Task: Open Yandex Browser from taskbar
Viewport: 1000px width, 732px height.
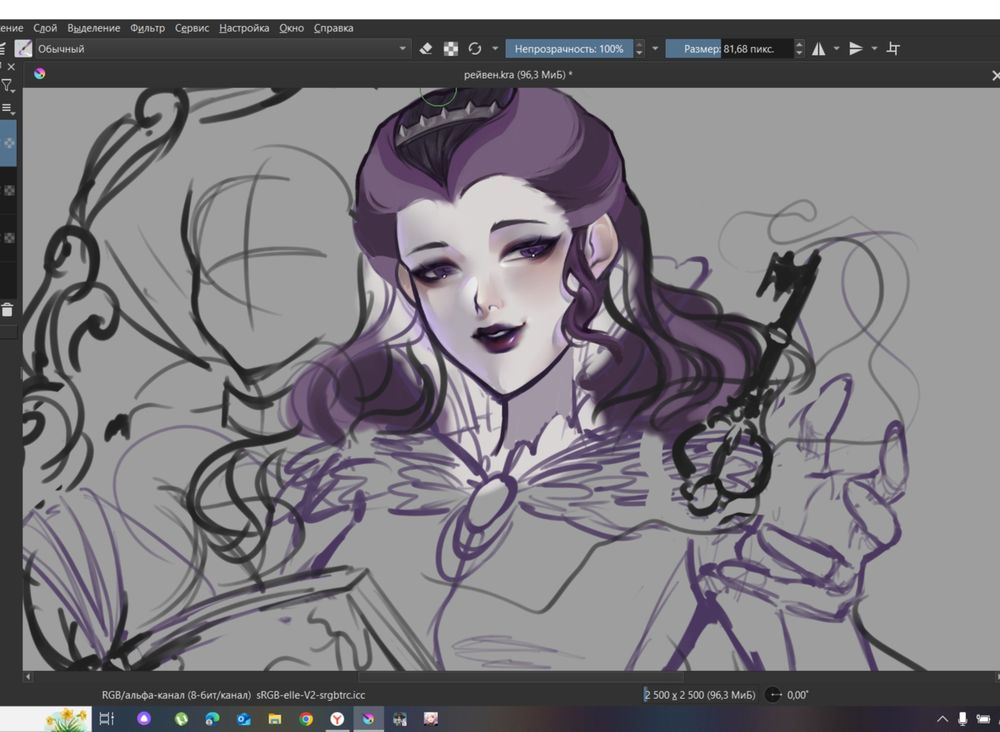Action: 337,719
